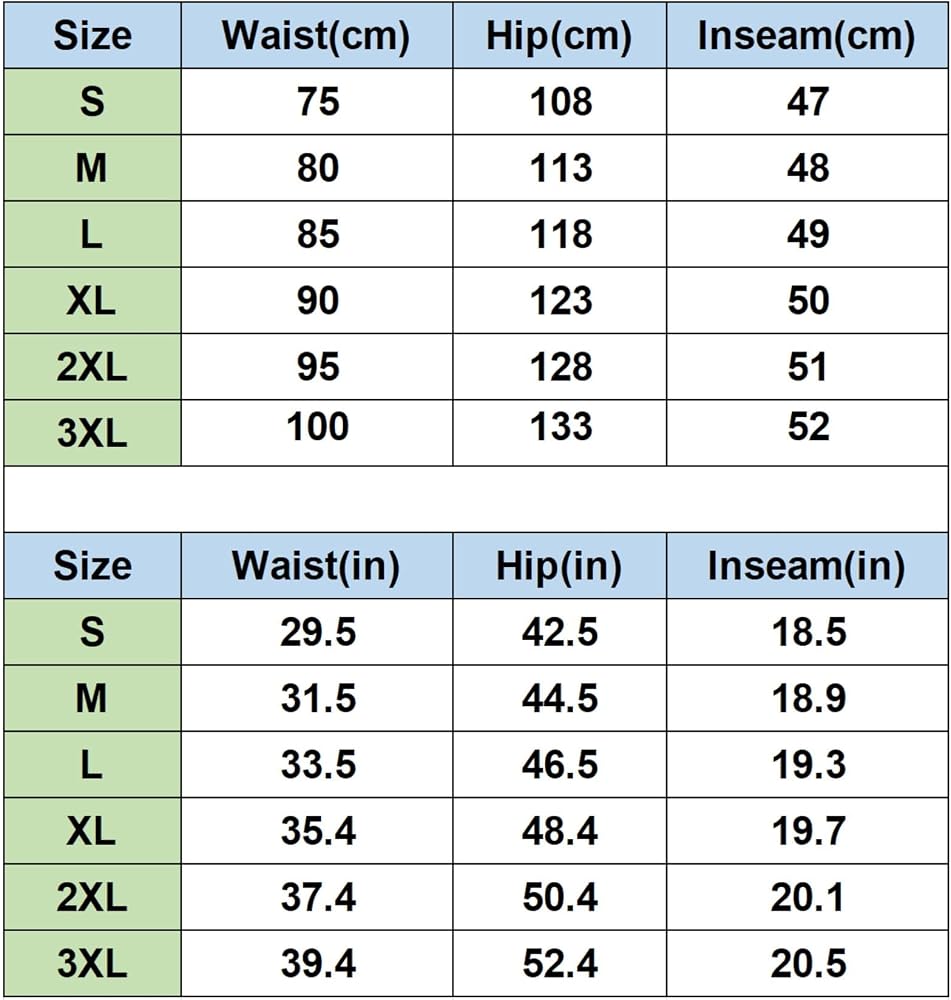This screenshot has height=1000, width=951.
Task: Select hip value 52.4 for 3XL
Action: (559, 963)
